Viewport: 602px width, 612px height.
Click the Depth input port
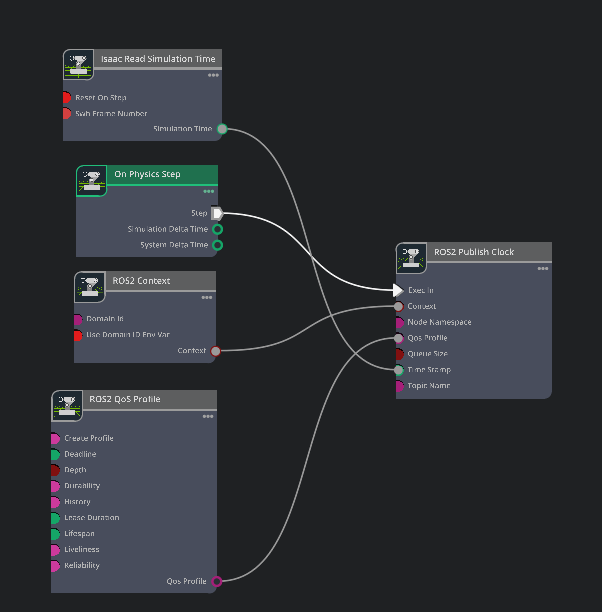(x=55, y=470)
